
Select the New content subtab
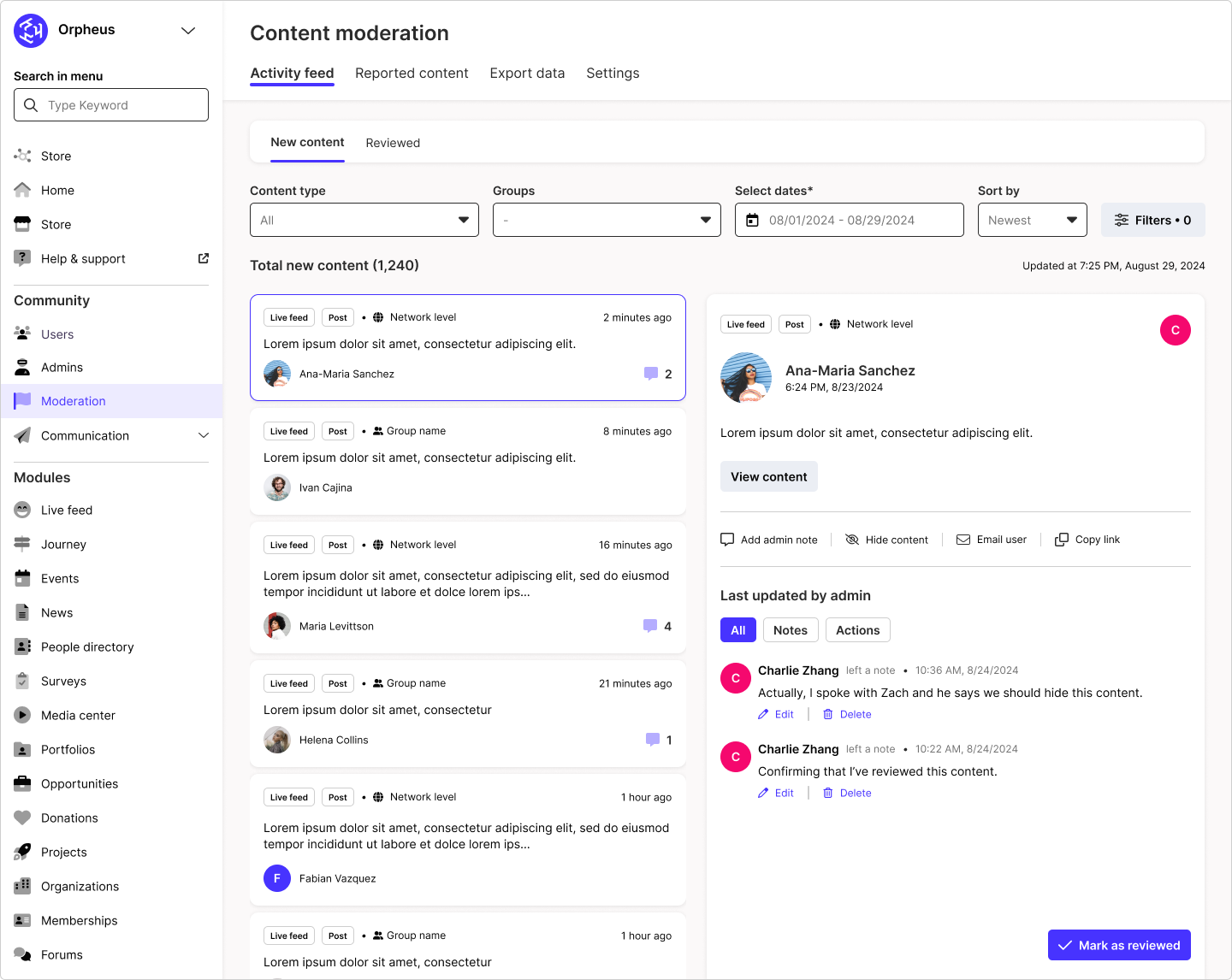[x=307, y=143]
